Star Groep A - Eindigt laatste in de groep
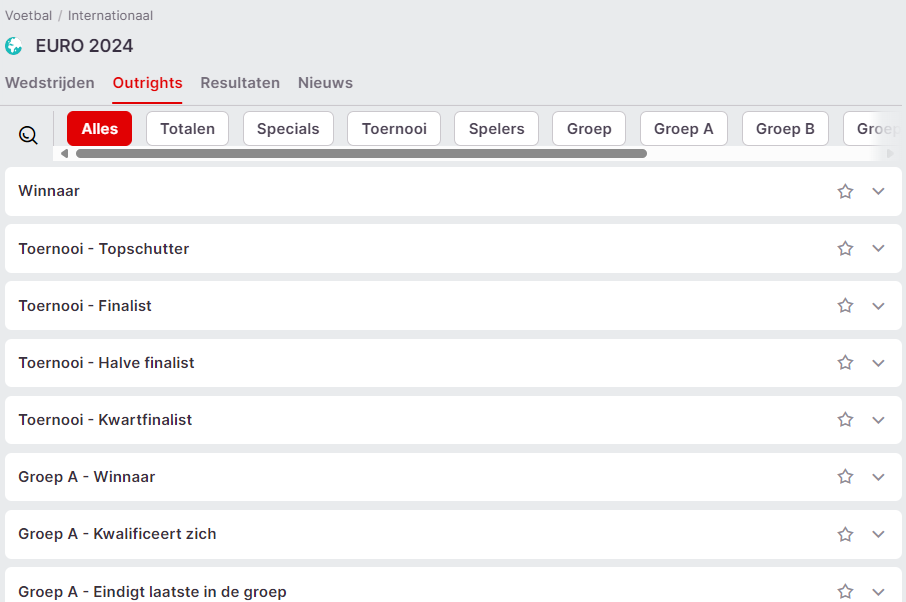906x602 pixels. click(845, 591)
